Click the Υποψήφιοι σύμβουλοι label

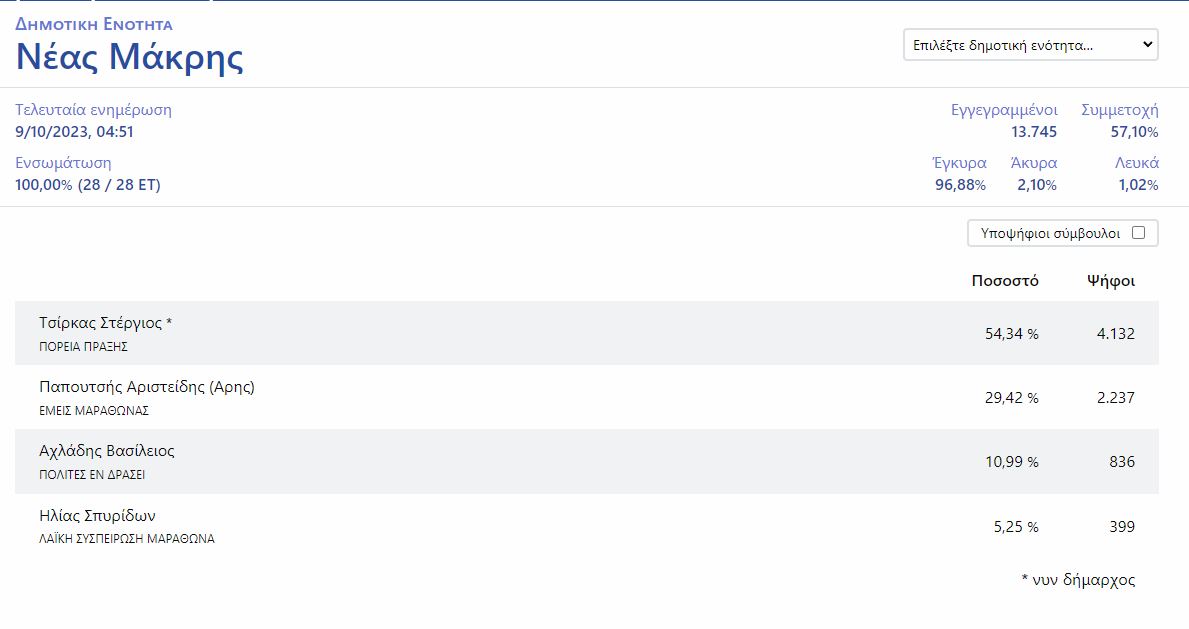(1050, 233)
